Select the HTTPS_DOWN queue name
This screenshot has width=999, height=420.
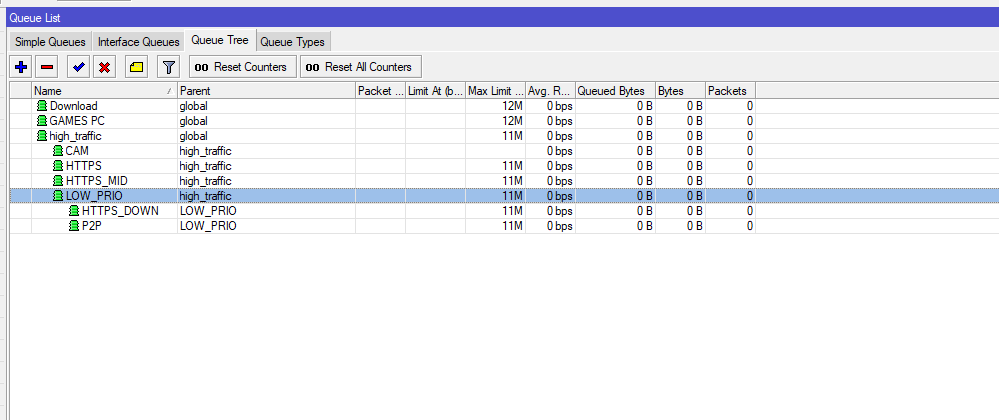pos(120,211)
